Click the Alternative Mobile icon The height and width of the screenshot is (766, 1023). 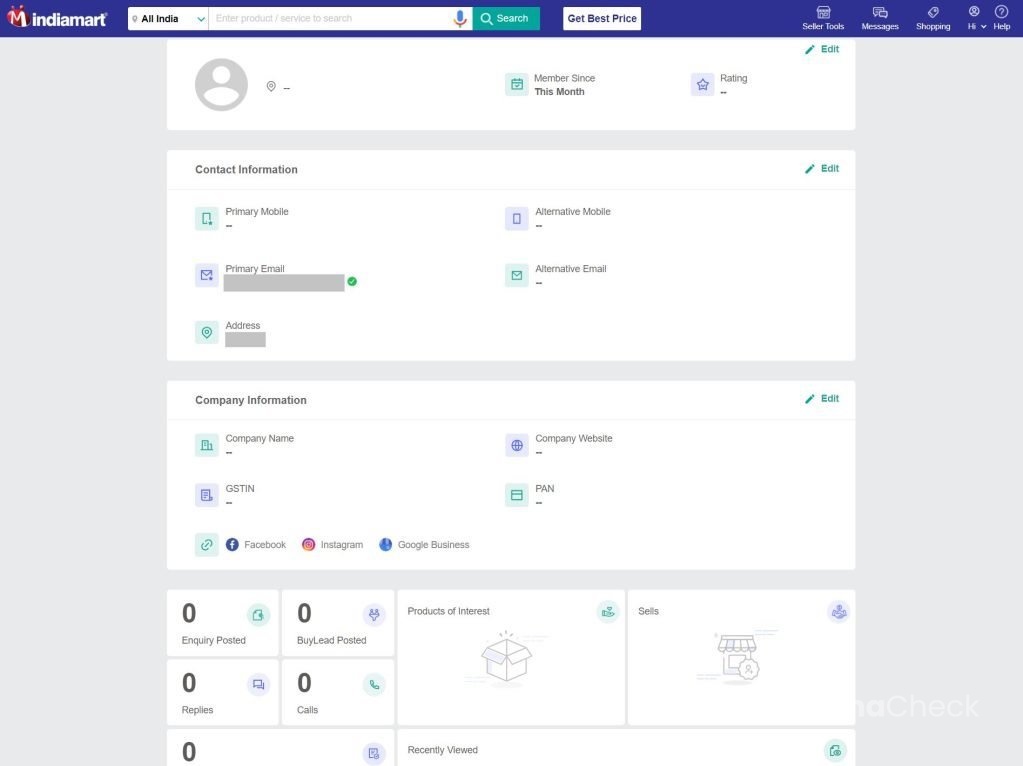point(517,219)
